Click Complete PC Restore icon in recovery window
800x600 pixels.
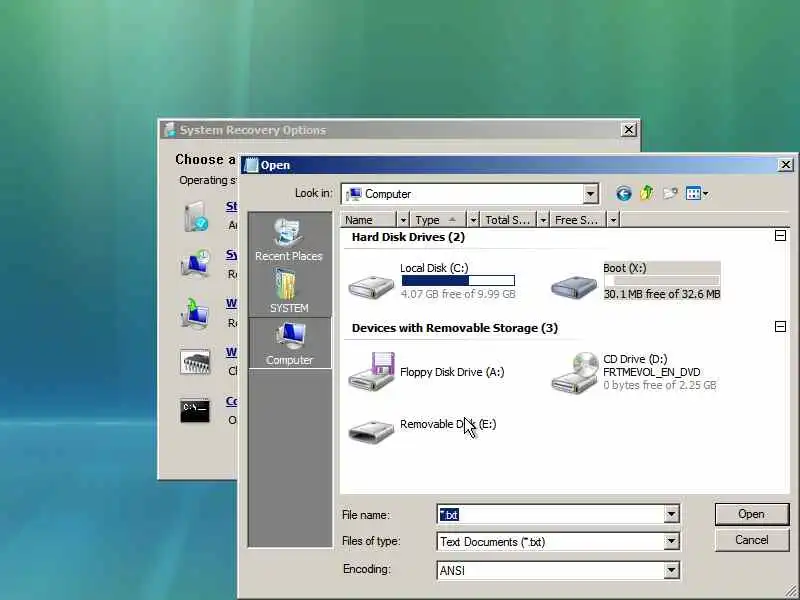(195, 313)
